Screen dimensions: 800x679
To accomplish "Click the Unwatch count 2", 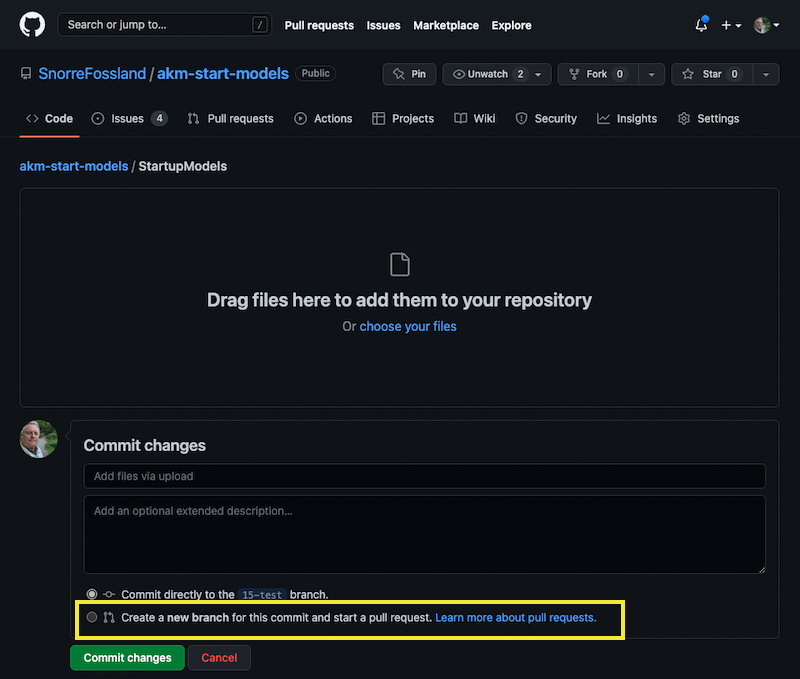I will click(520, 74).
